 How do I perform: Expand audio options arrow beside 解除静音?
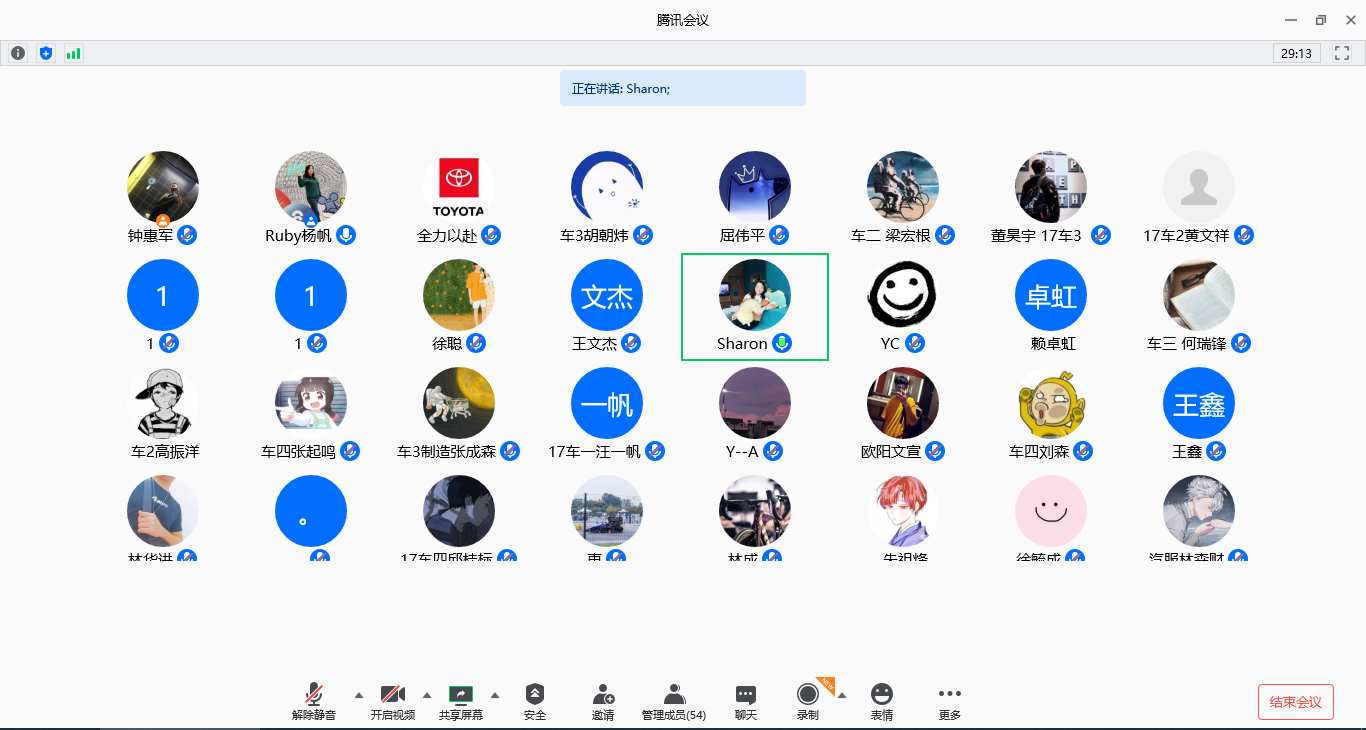click(358, 695)
